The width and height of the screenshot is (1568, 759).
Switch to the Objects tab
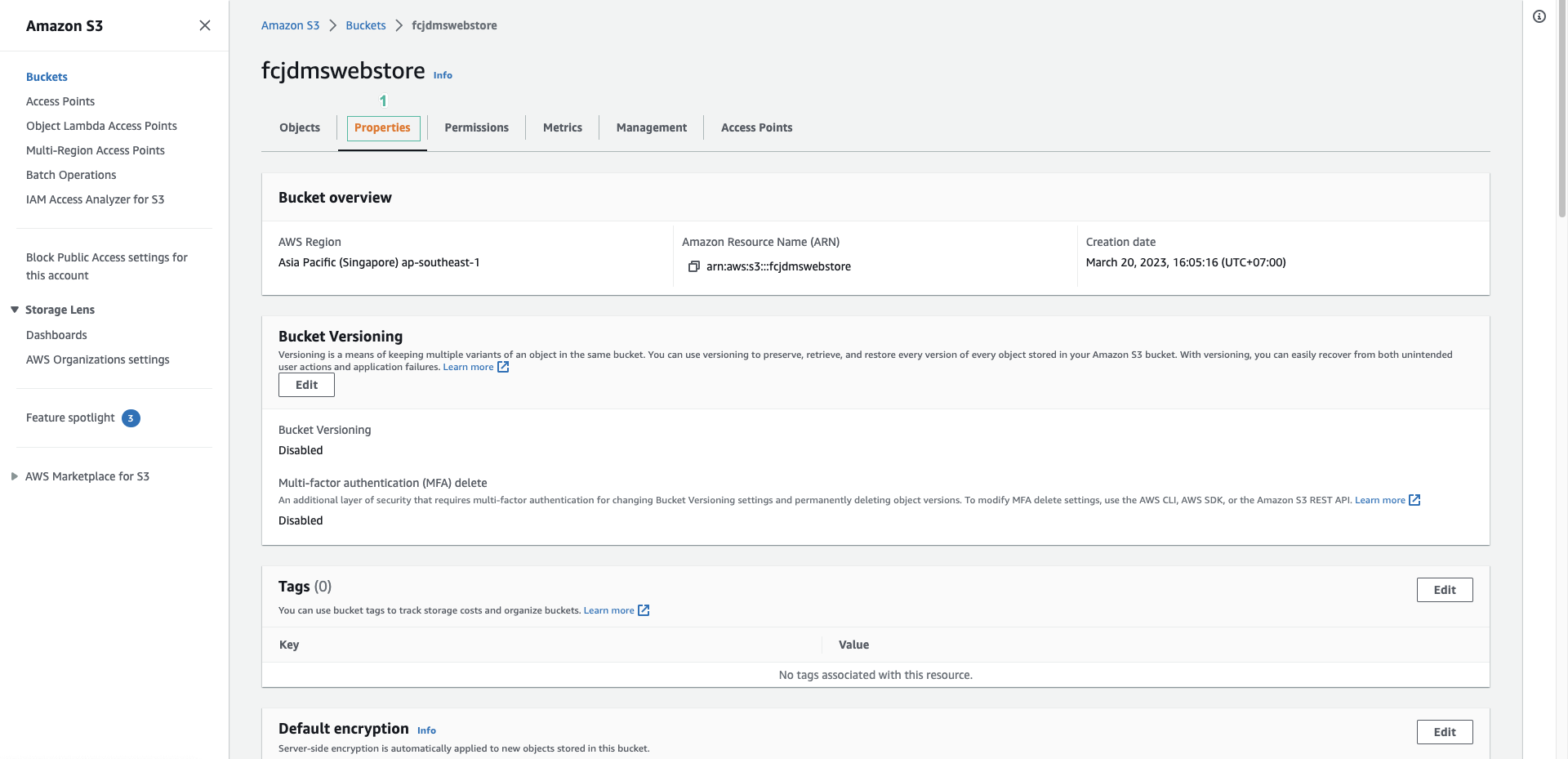[300, 127]
